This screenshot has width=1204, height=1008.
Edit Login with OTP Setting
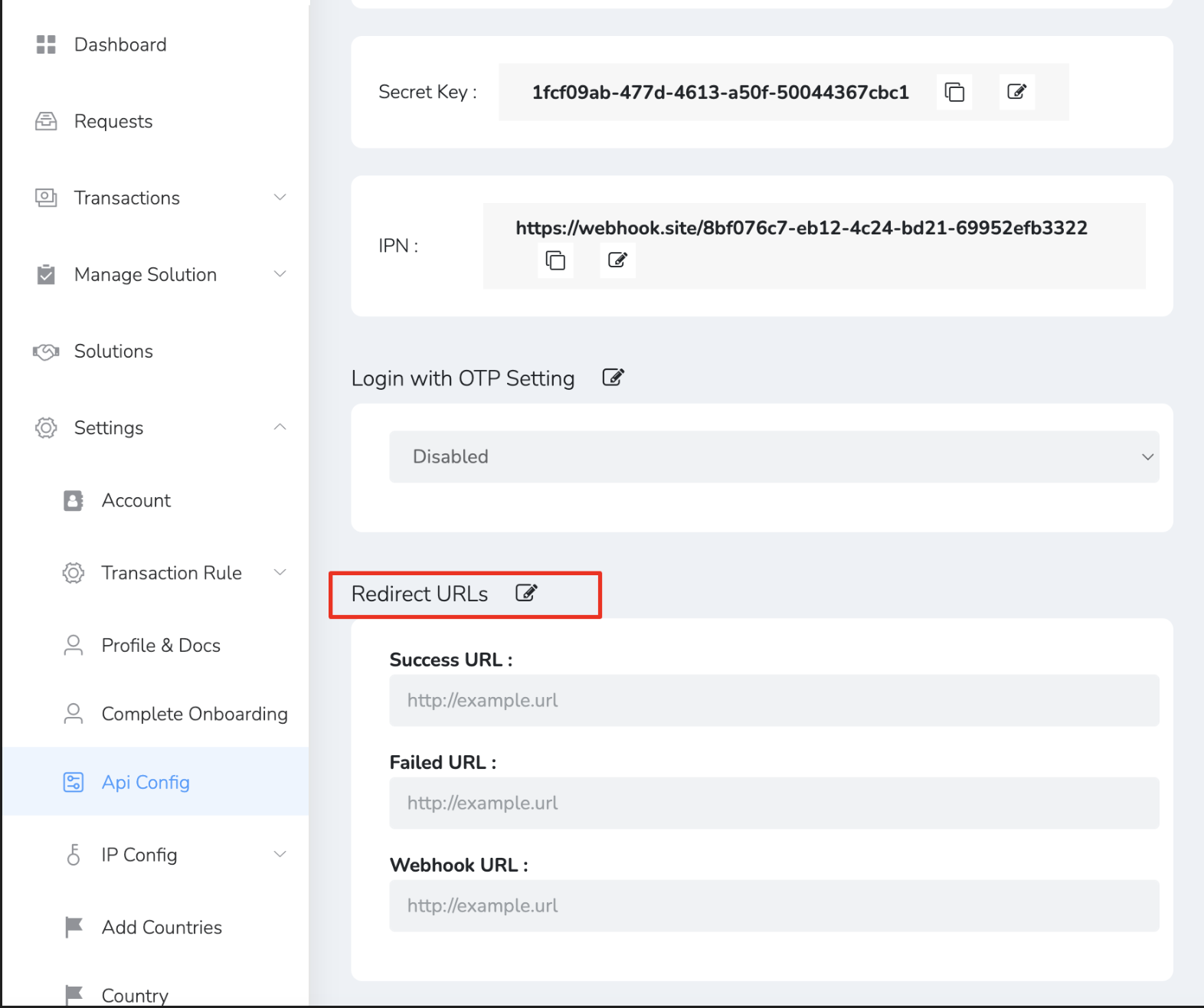[613, 378]
